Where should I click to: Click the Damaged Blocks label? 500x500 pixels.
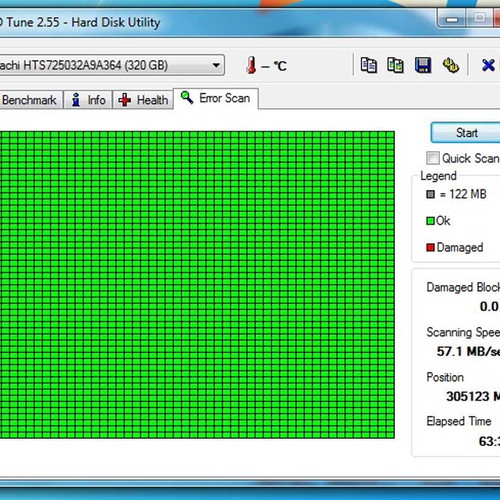click(463, 287)
